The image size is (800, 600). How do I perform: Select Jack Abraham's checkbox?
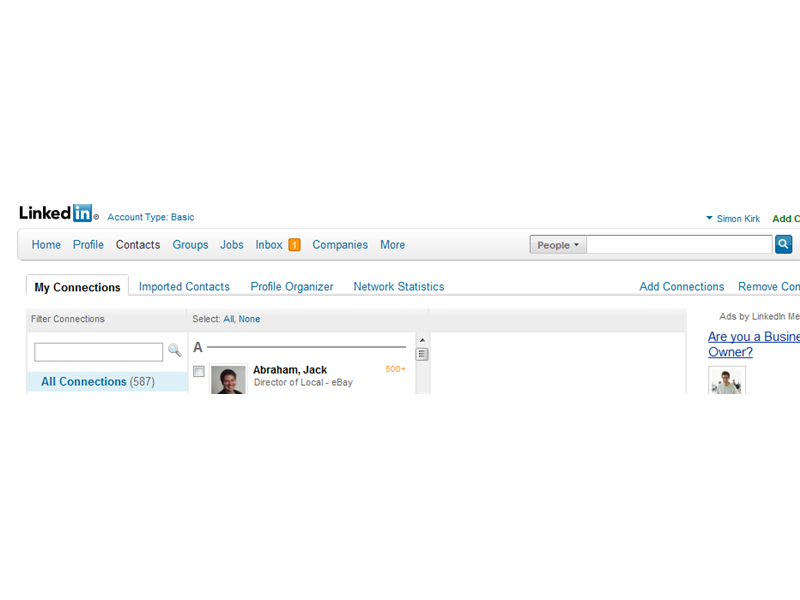(198, 371)
